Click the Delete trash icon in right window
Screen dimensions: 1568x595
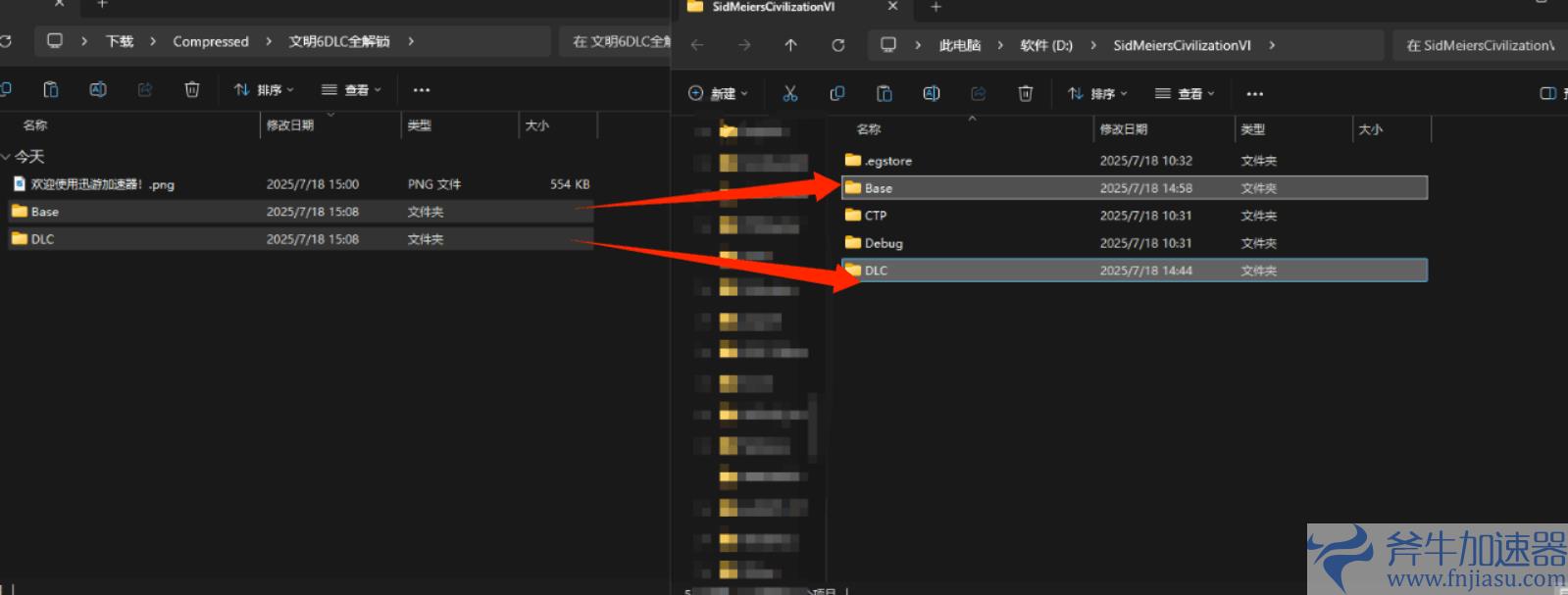(x=1025, y=93)
